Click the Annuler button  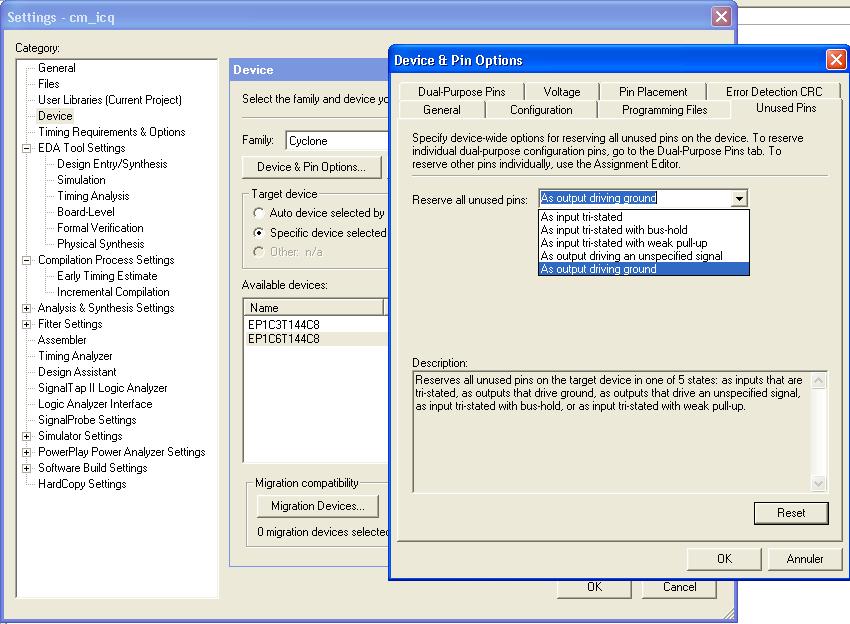pyautogui.click(x=804, y=559)
